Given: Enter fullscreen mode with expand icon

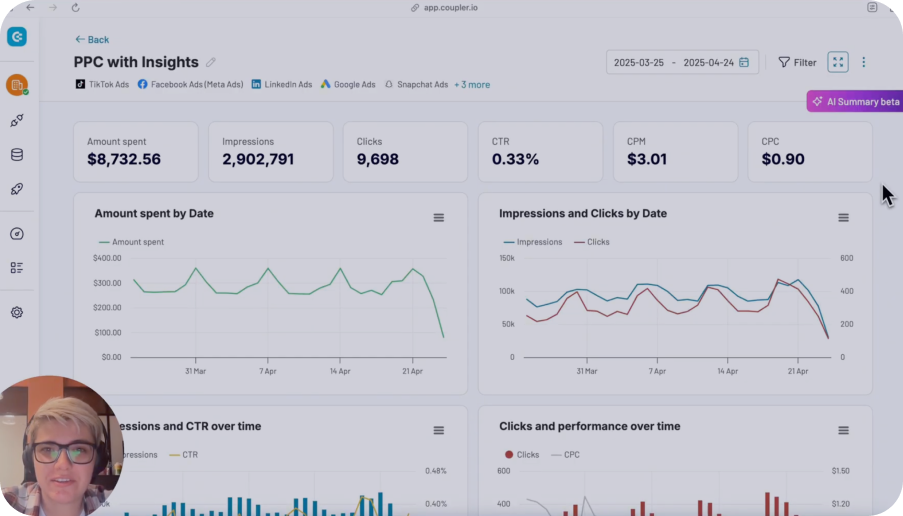Looking at the screenshot, I should pos(838,62).
